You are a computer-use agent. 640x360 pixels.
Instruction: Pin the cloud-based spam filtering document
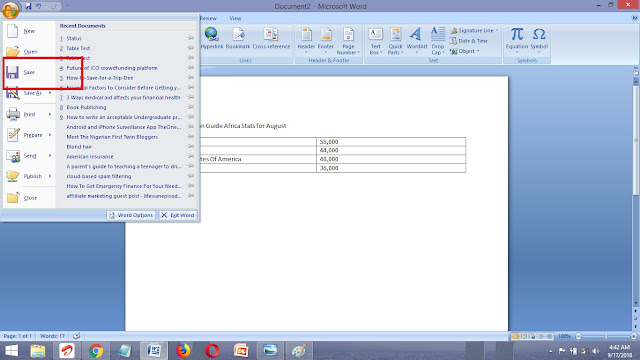coord(191,176)
